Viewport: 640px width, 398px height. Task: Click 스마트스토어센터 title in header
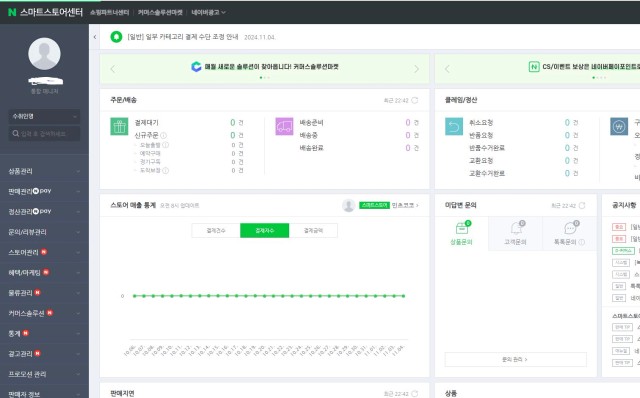51,12
